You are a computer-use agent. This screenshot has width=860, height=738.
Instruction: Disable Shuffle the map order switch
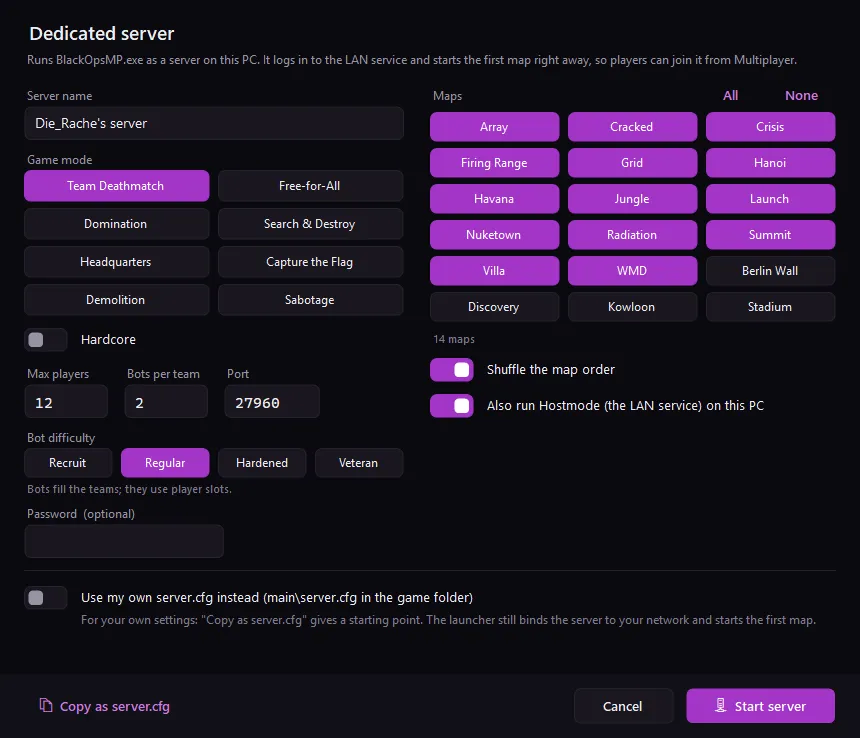(451, 370)
